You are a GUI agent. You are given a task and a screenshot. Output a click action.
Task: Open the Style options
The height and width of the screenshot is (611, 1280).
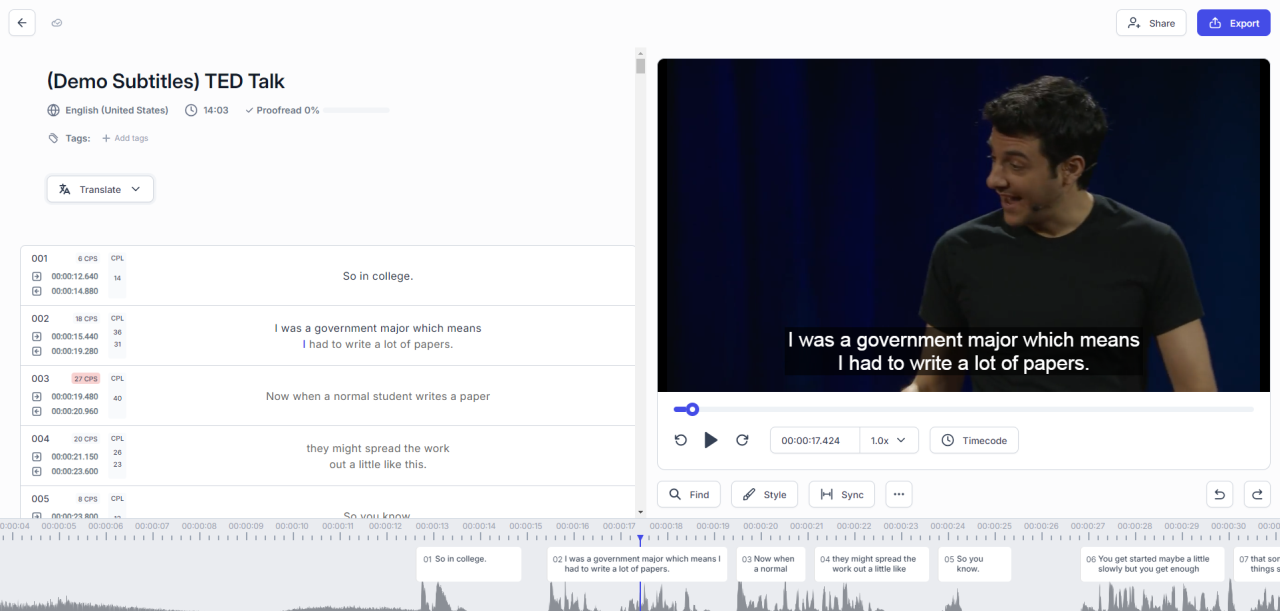764,494
